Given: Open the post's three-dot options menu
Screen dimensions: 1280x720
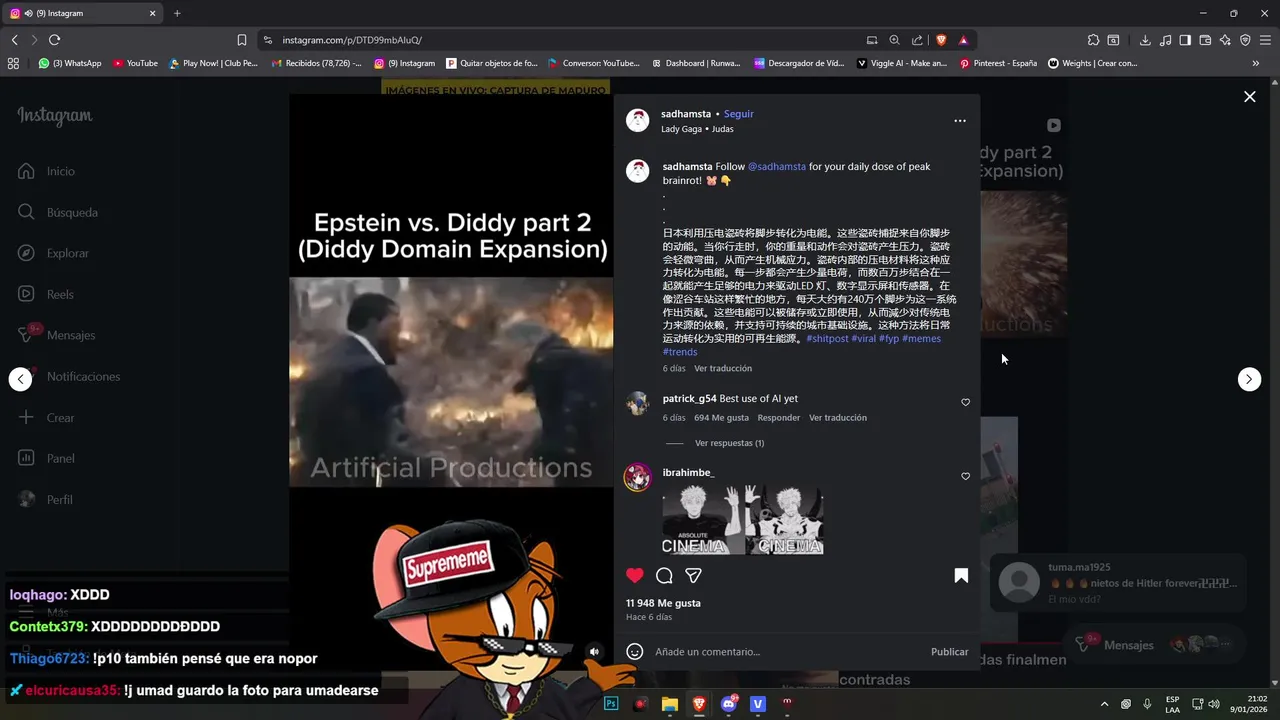Looking at the screenshot, I should (960, 121).
